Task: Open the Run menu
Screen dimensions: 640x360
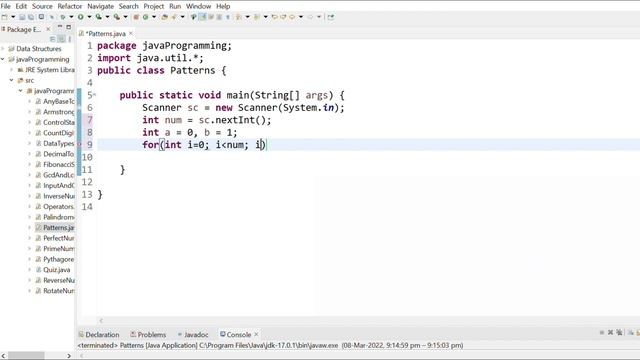Action: tap(175, 6)
